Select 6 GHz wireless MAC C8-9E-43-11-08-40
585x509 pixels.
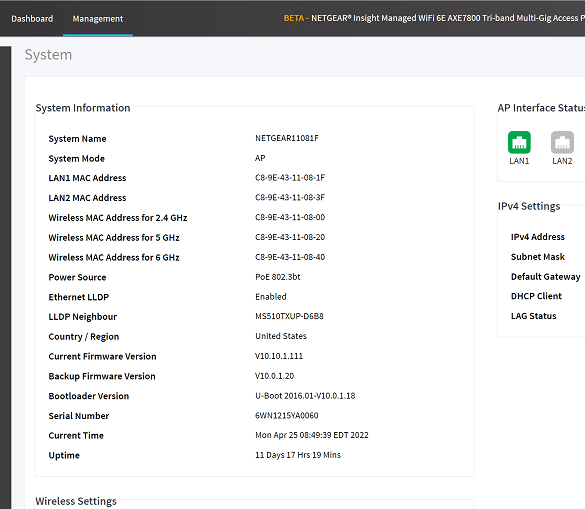click(290, 257)
